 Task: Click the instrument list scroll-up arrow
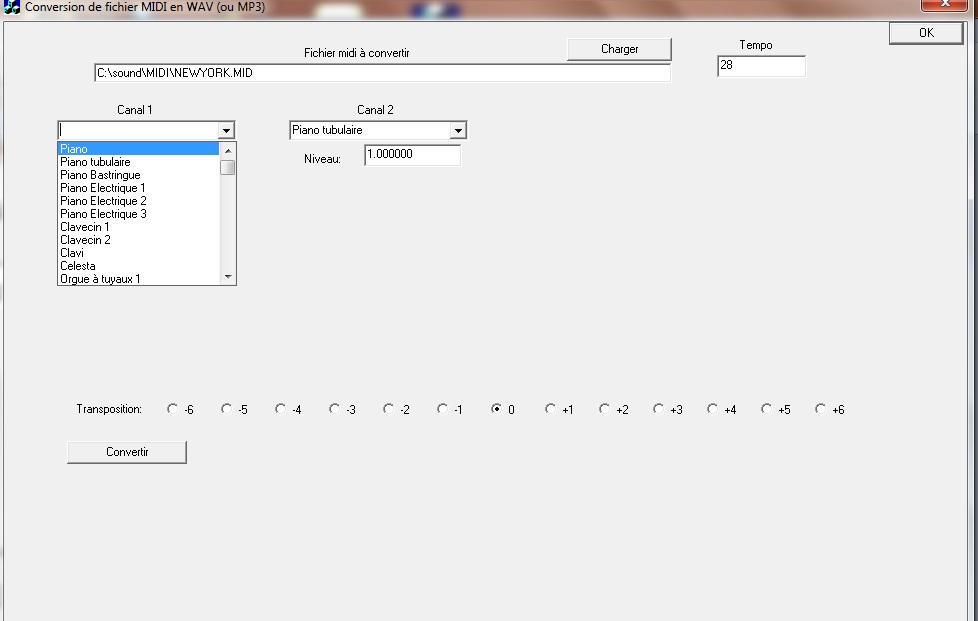click(228, 150)
